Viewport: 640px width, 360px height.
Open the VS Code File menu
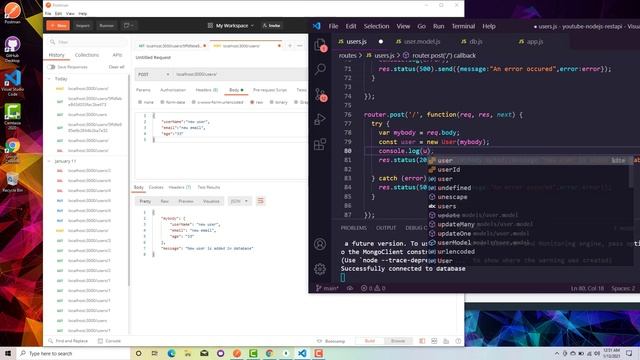click(333, 26)
